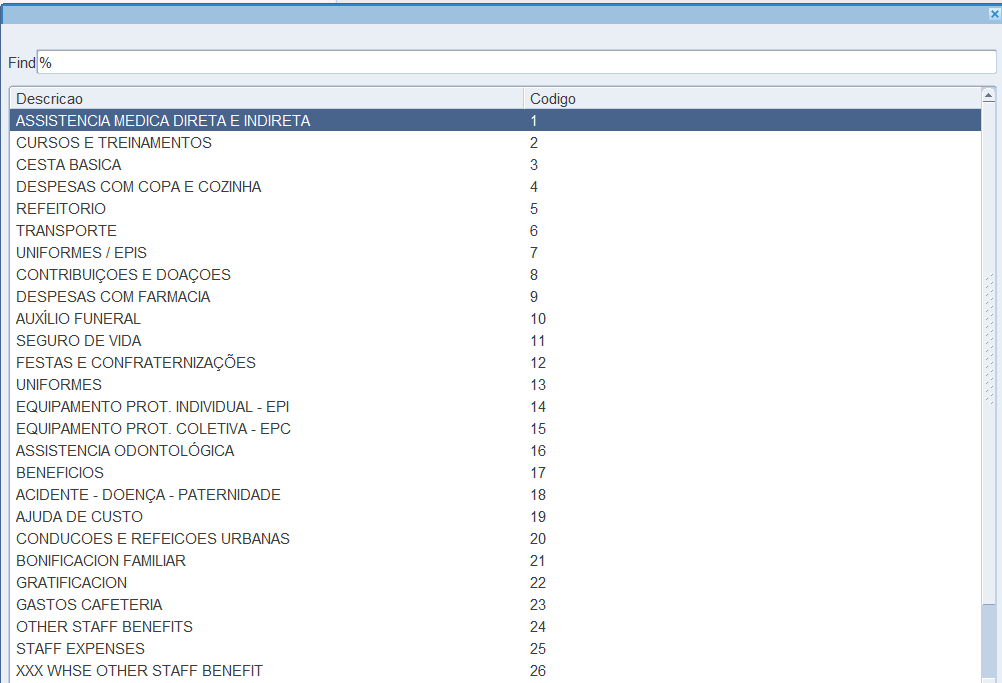
Task: Select row DESPESAS COM FARMACIA
Action: (x=495, y=297)
